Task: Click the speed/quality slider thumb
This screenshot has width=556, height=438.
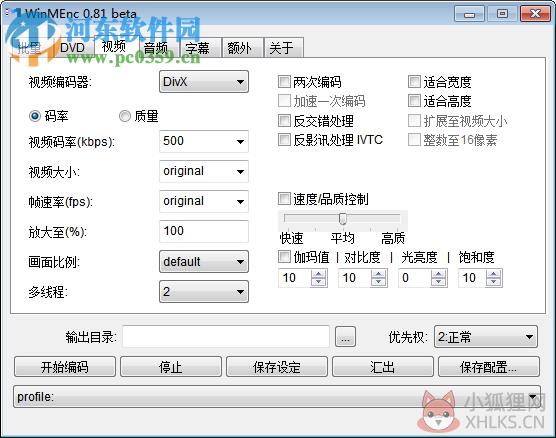Action: (343, 218)
